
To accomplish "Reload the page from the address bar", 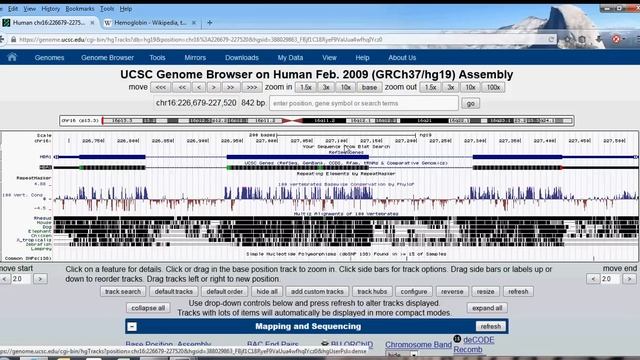I will click(551, 40).
